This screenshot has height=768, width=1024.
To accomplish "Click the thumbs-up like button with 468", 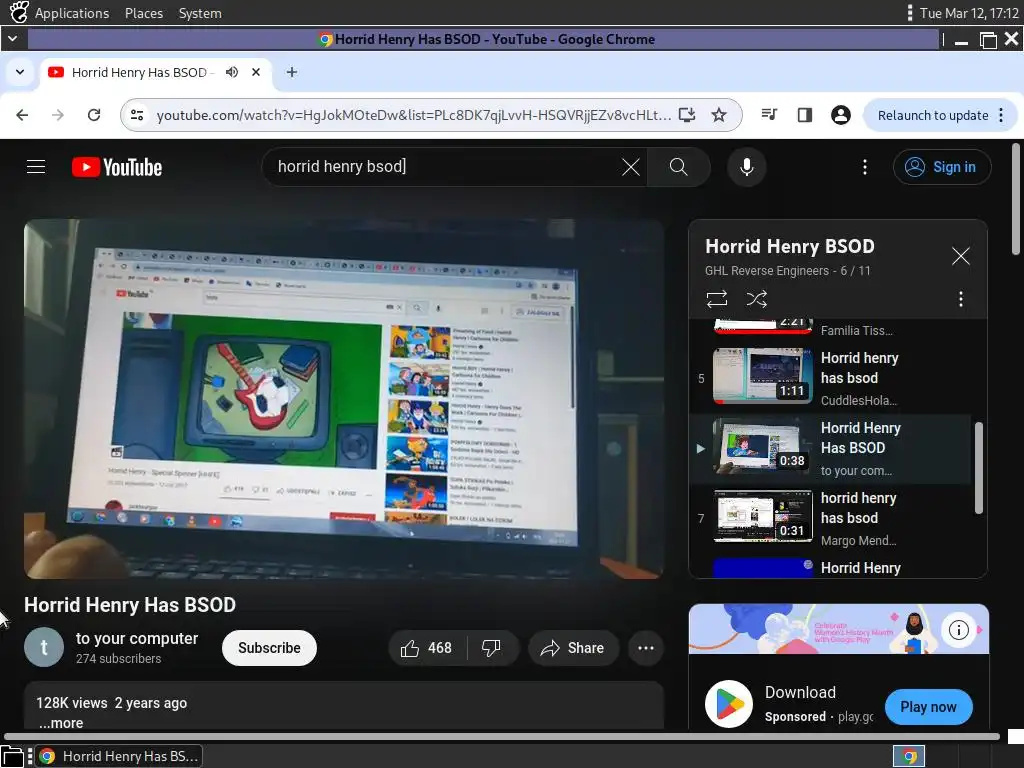I will point(427,648).
